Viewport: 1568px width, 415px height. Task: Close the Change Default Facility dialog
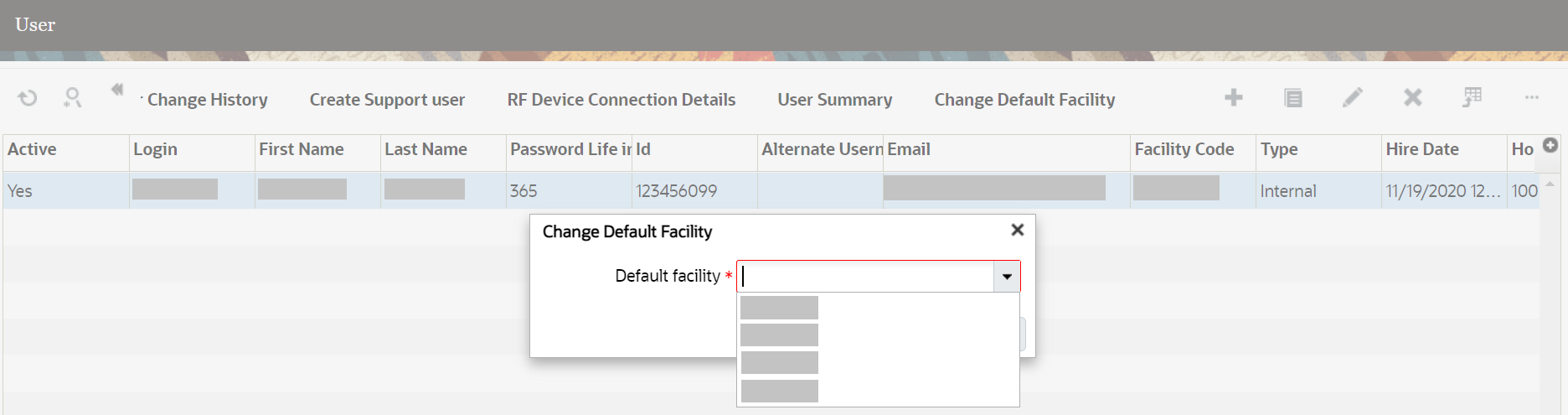(x=1018, y=230)
